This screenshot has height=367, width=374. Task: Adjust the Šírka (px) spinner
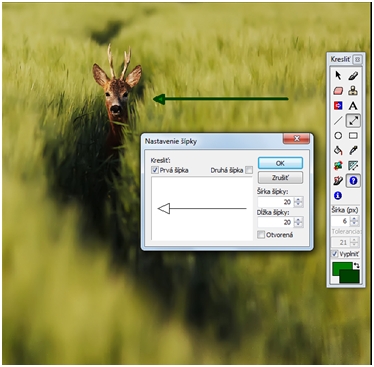click(x=355, y=221)
